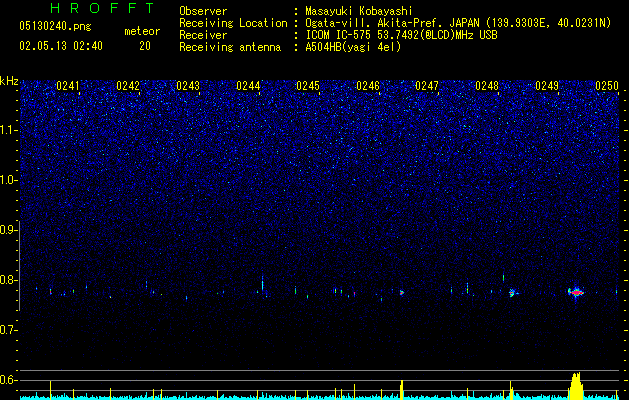The height and width of the screenshot is (400, 629).
Task: Click the 0241 time marker
Action: pos(68,86)
